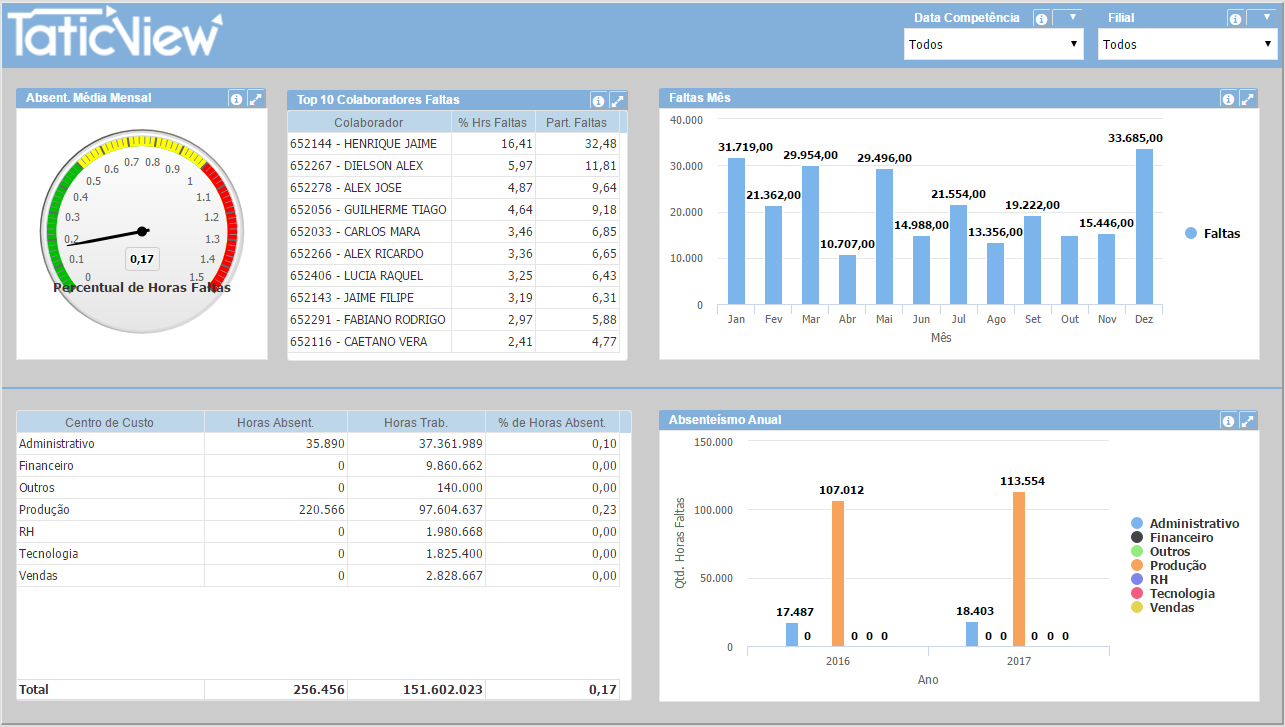Open the Filial Todos dropdown
Viewport: 1285px width, 727px height.
[x=1187, y=44]
